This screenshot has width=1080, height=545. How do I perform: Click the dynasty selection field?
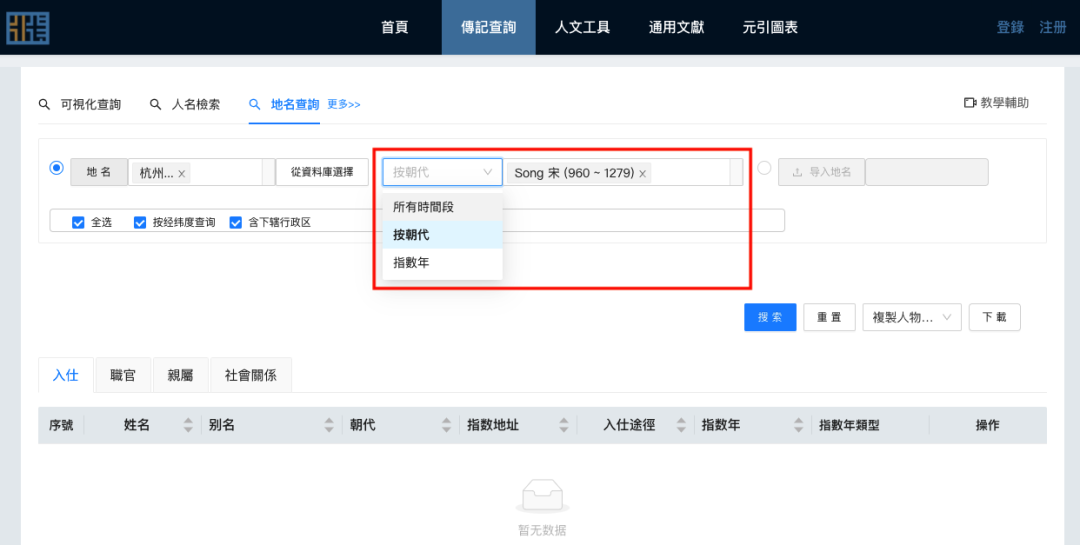623,172
